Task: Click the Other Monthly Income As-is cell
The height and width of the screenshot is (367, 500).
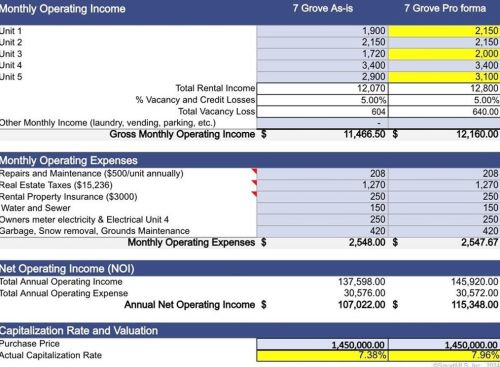Action: [322, 123]
